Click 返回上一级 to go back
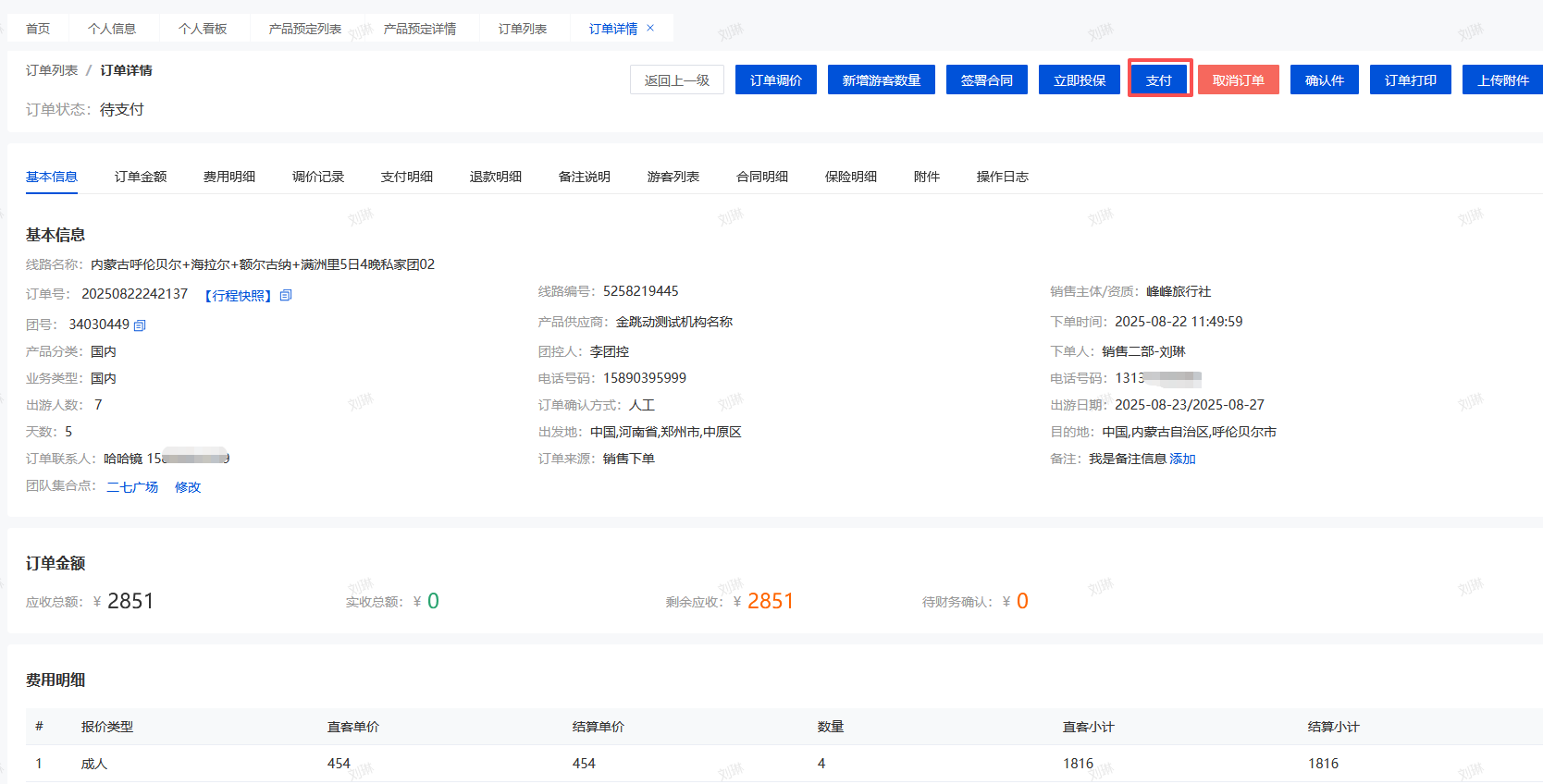This screenshot has width=1543, height=784. coord(676,80)
